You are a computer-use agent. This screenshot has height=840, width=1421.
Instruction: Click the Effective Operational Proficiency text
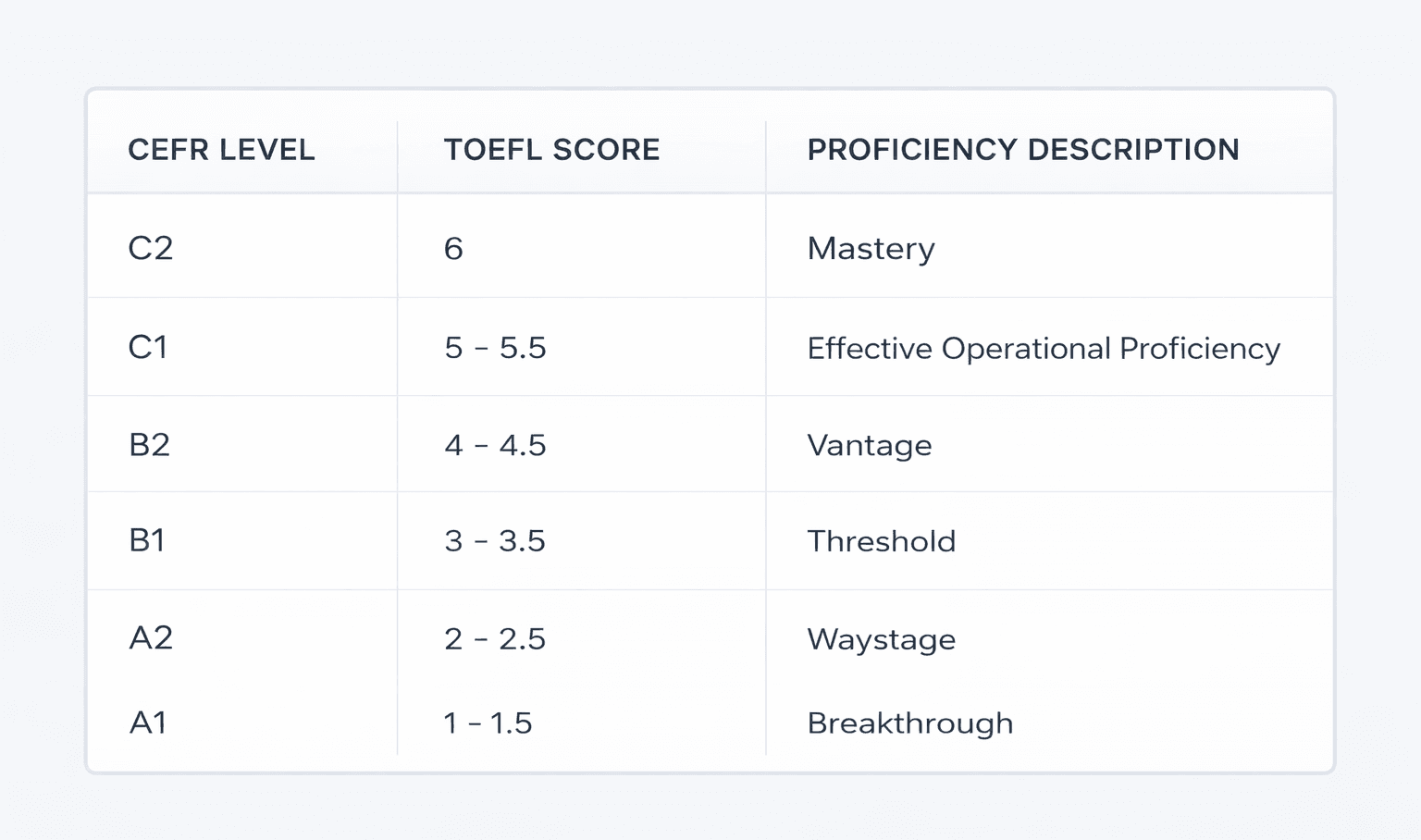pyautogui.click(x=1043, y=349)
